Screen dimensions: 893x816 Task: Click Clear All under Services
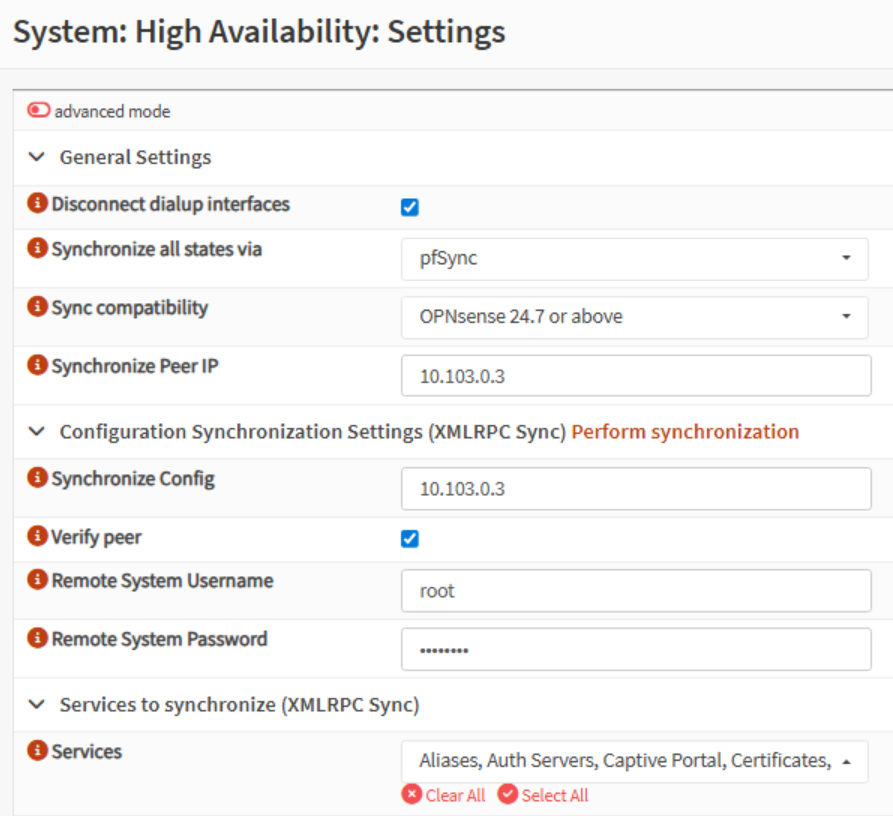444,795
